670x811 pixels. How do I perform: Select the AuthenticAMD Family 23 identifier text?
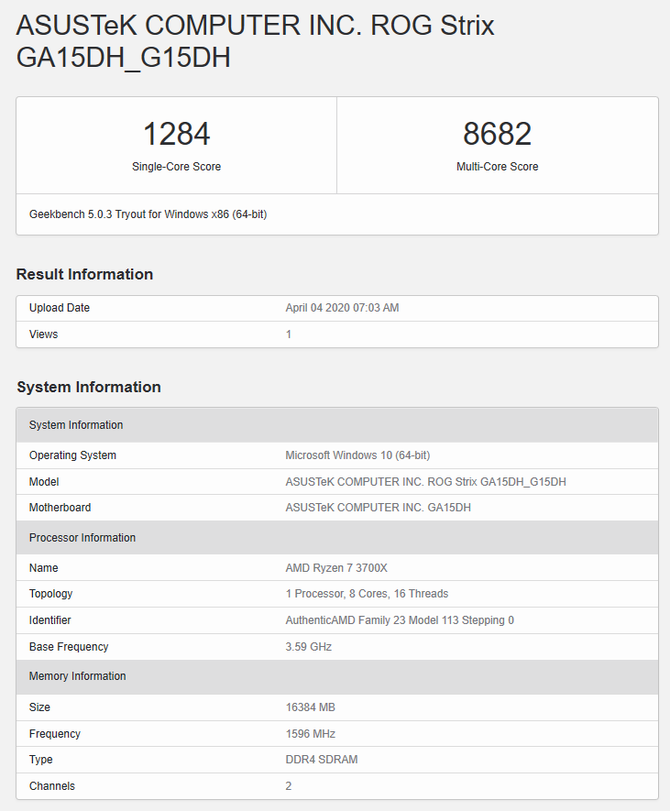(399, 620)
